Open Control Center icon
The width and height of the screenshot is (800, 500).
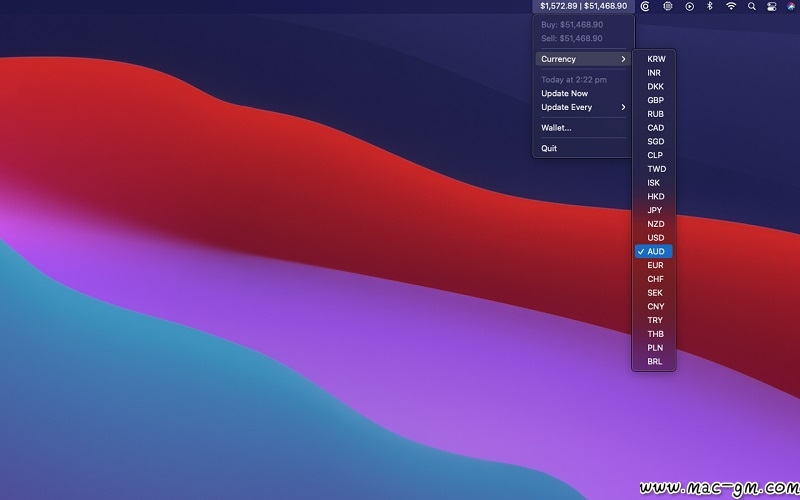click(x=771, y=6)
